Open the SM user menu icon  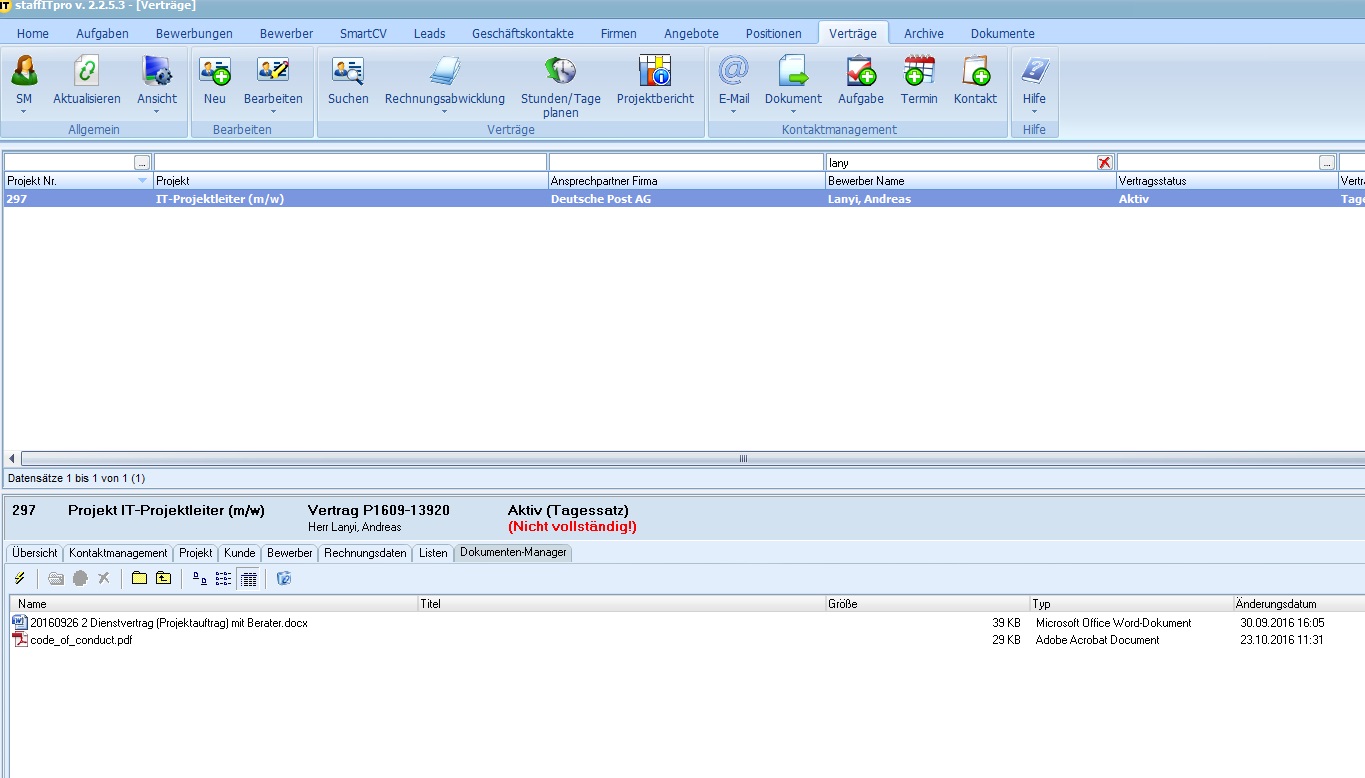tap(24, 70)
